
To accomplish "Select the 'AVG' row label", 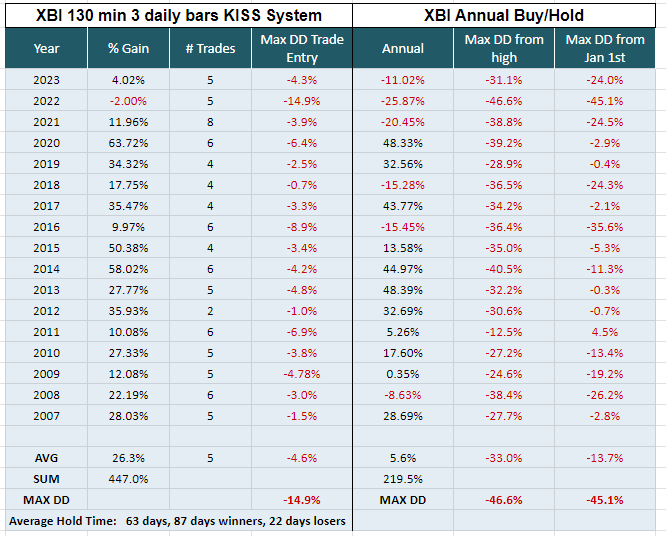I will pos(46,457).
